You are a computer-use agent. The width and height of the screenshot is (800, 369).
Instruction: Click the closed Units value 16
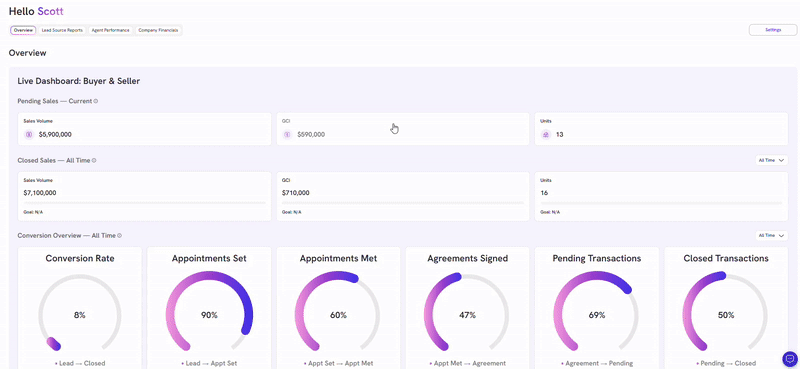(x=544, y=193)
